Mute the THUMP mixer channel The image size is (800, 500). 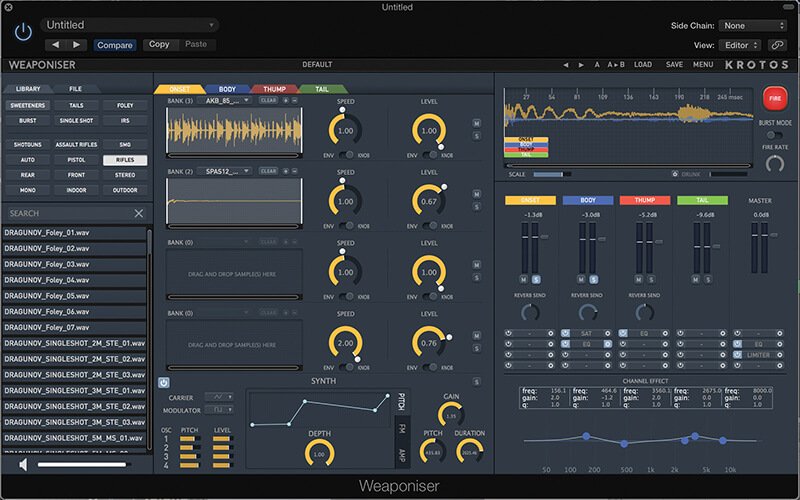point(638,280)
